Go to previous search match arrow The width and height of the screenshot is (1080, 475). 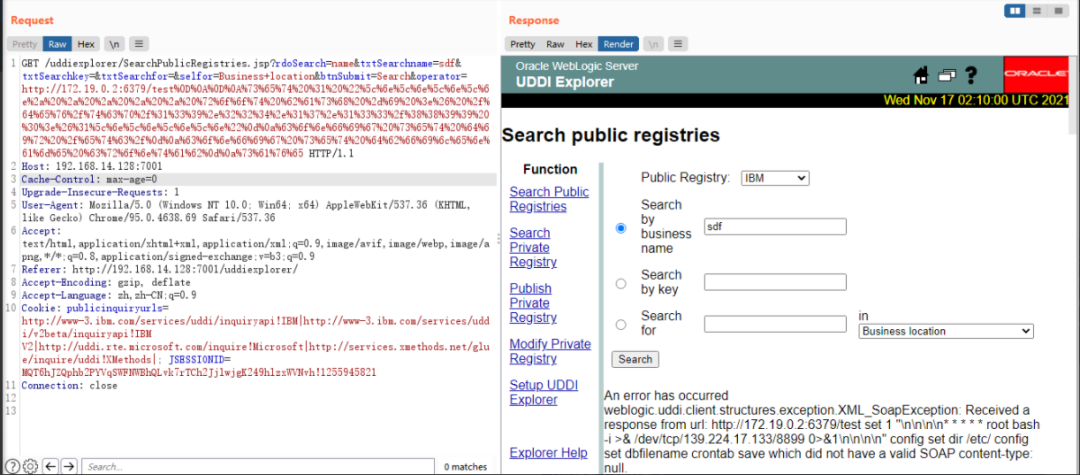(50, 466)
